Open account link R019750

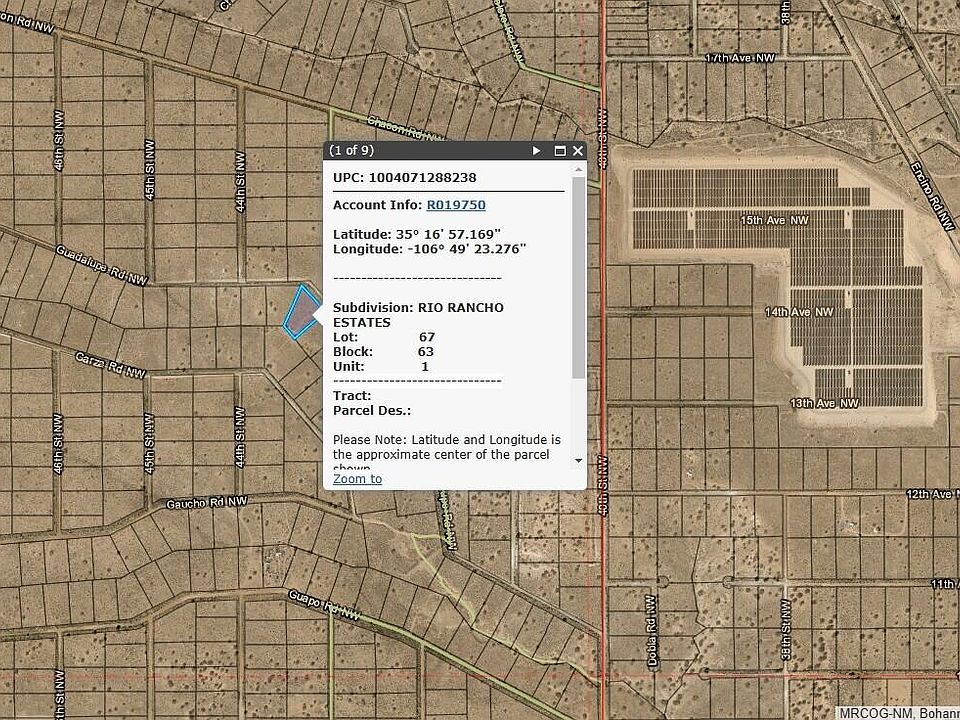tap(456, 205)
